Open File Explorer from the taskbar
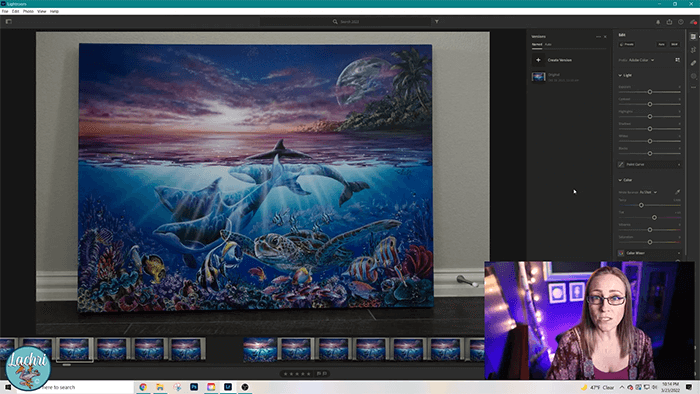Screen dimensions: 700x394 tap(160, 387)
